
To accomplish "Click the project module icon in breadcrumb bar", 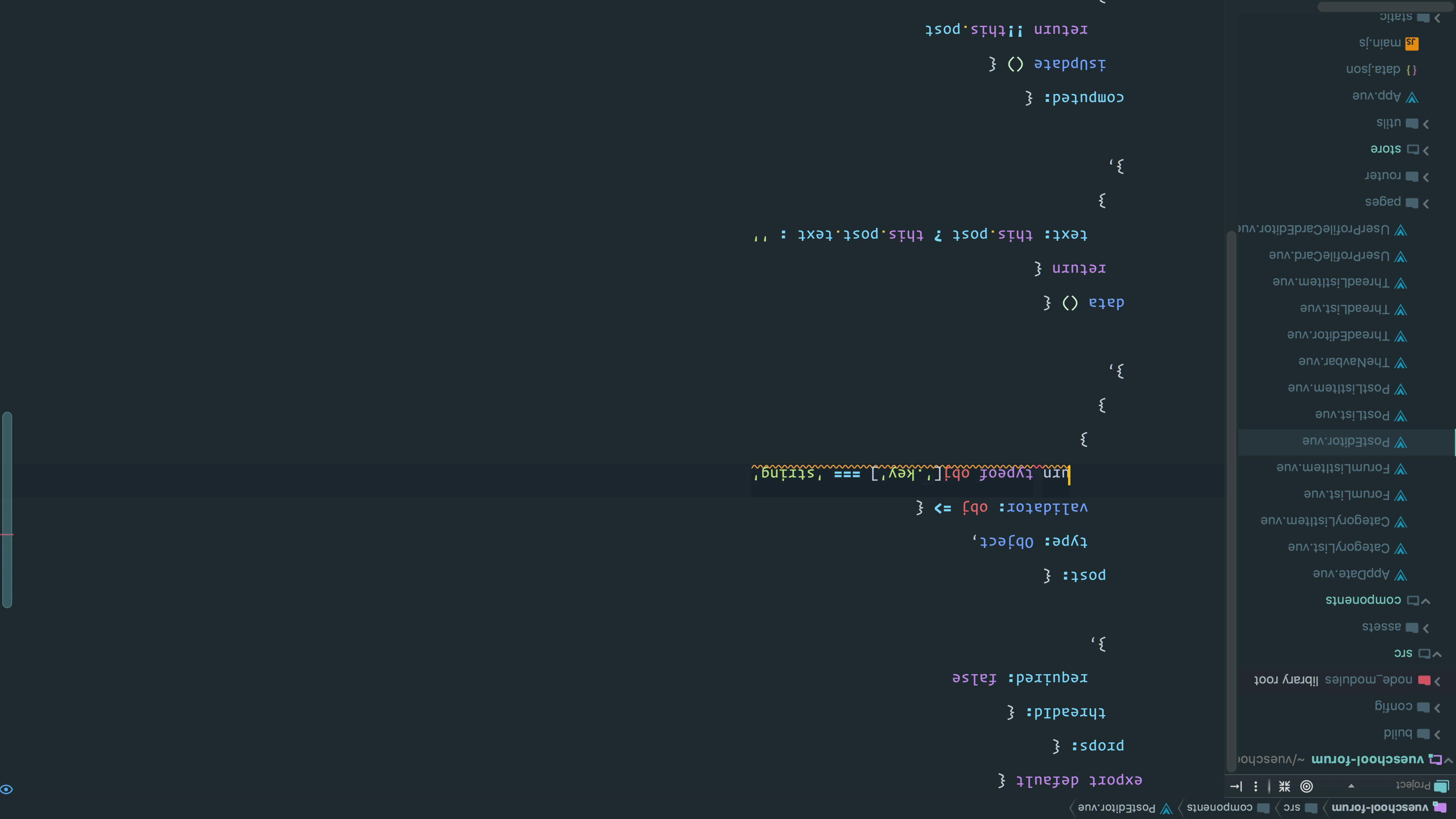I will click(1440, 808).
